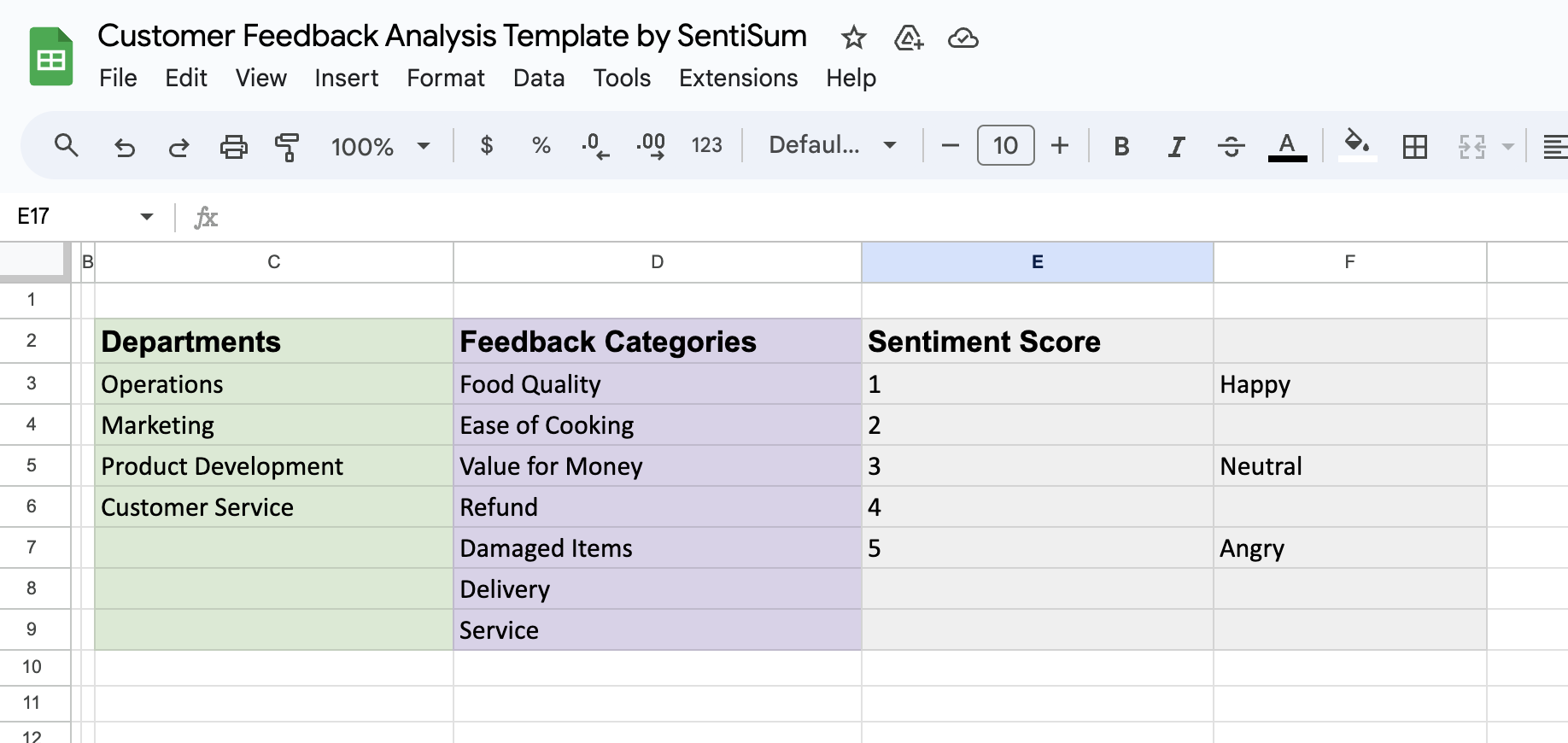This screenshot has height=743, width=1568.
Task: Toggle italic formatting
Action: tap(1176, 147)
